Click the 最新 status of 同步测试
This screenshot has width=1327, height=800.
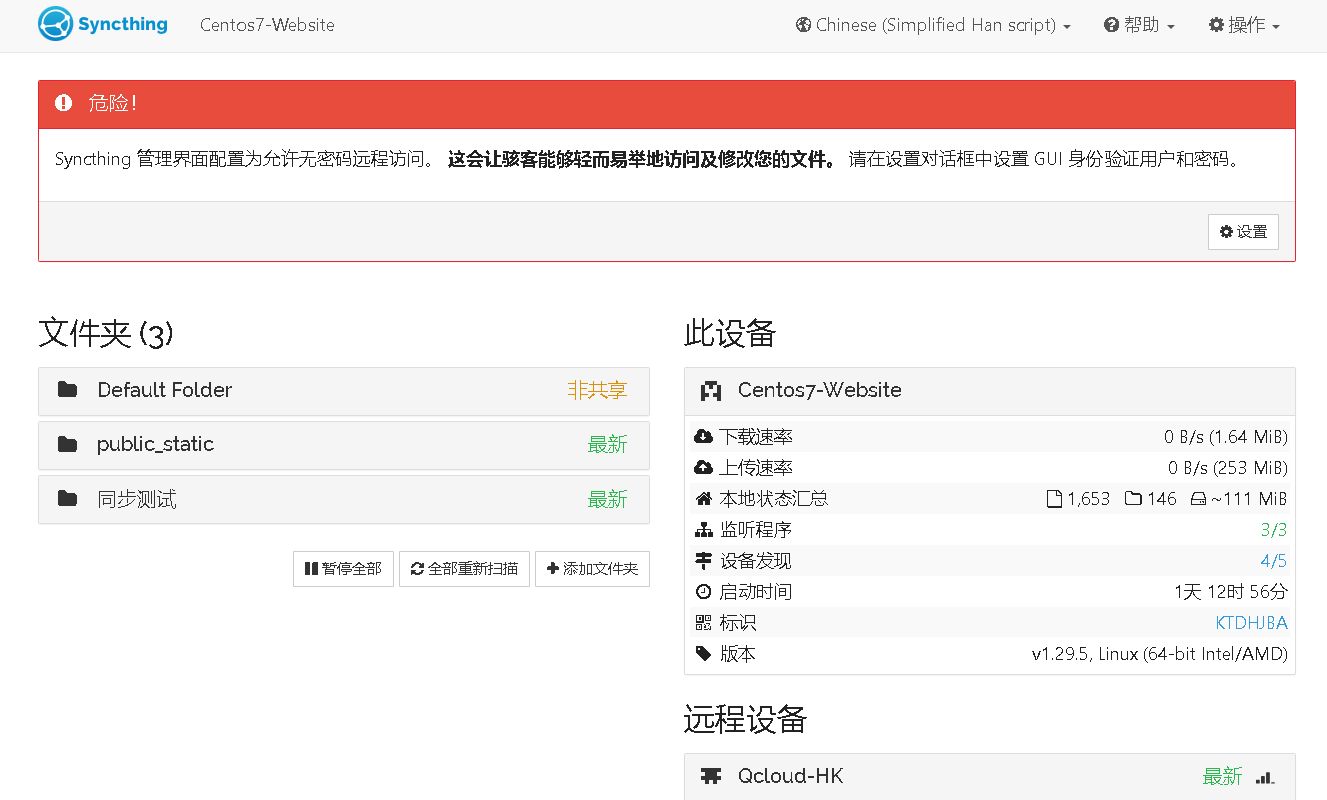607,499
